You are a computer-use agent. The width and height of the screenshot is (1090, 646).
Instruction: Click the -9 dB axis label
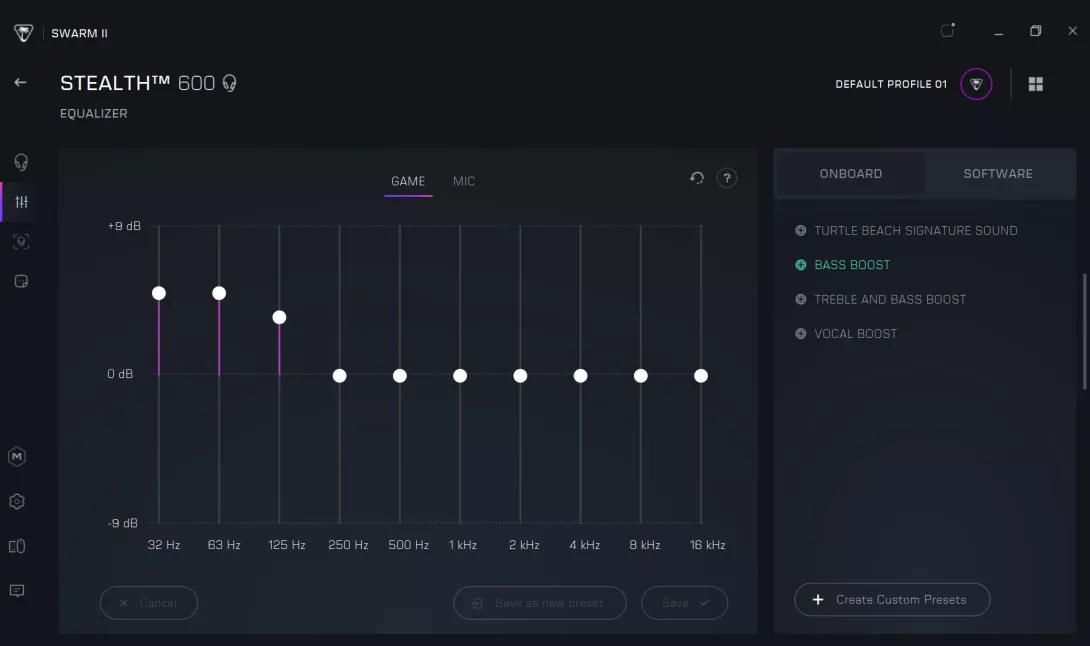point(123,523)
